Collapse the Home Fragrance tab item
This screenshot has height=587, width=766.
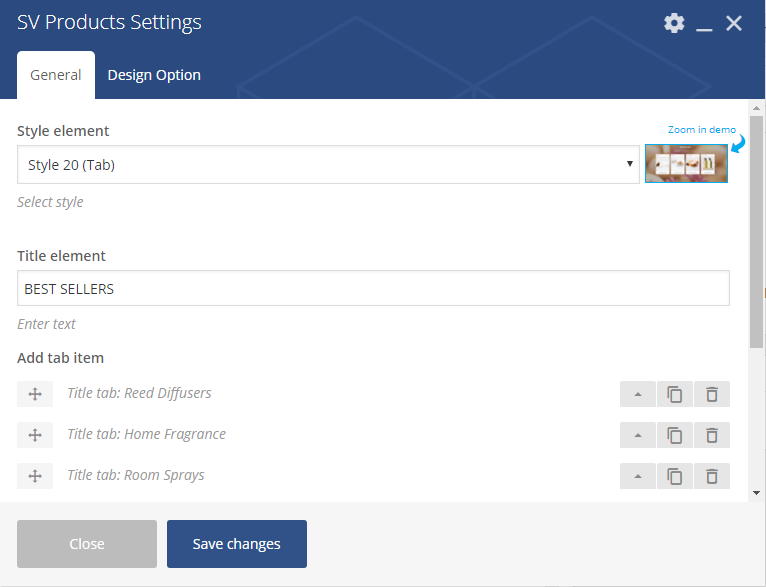638,435
